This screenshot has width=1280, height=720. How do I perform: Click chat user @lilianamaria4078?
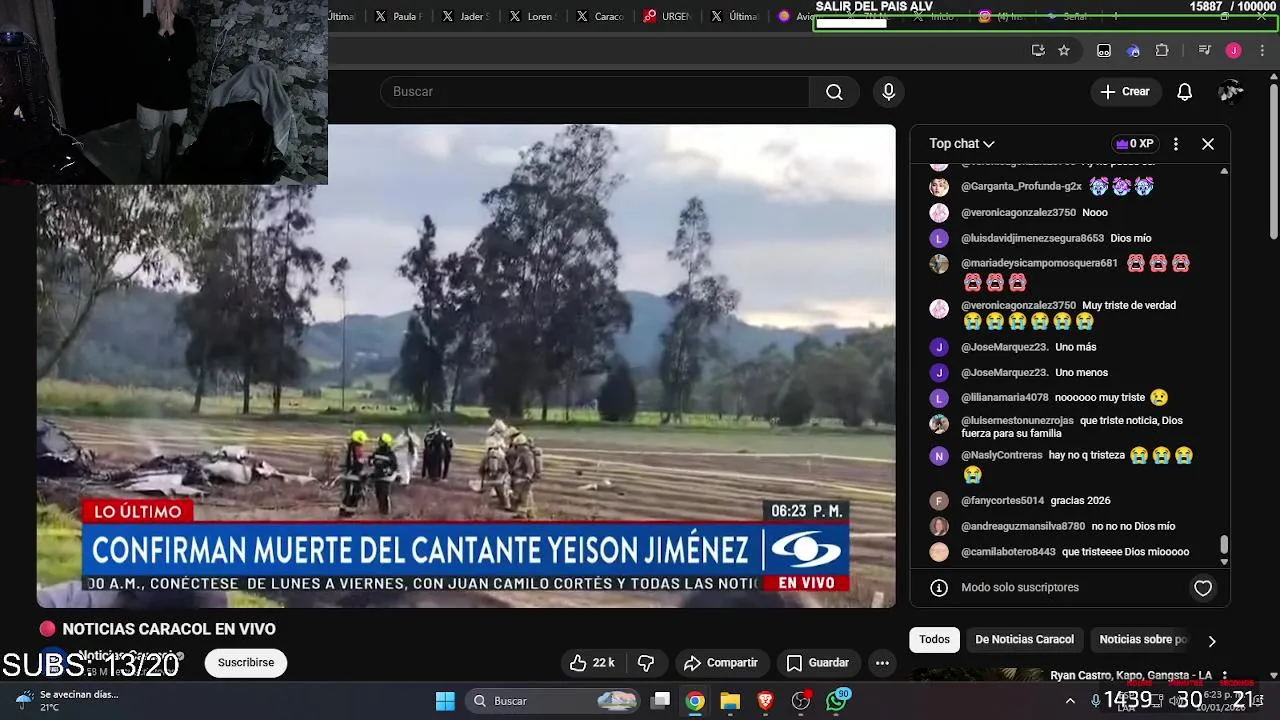tap(1004, 398)
